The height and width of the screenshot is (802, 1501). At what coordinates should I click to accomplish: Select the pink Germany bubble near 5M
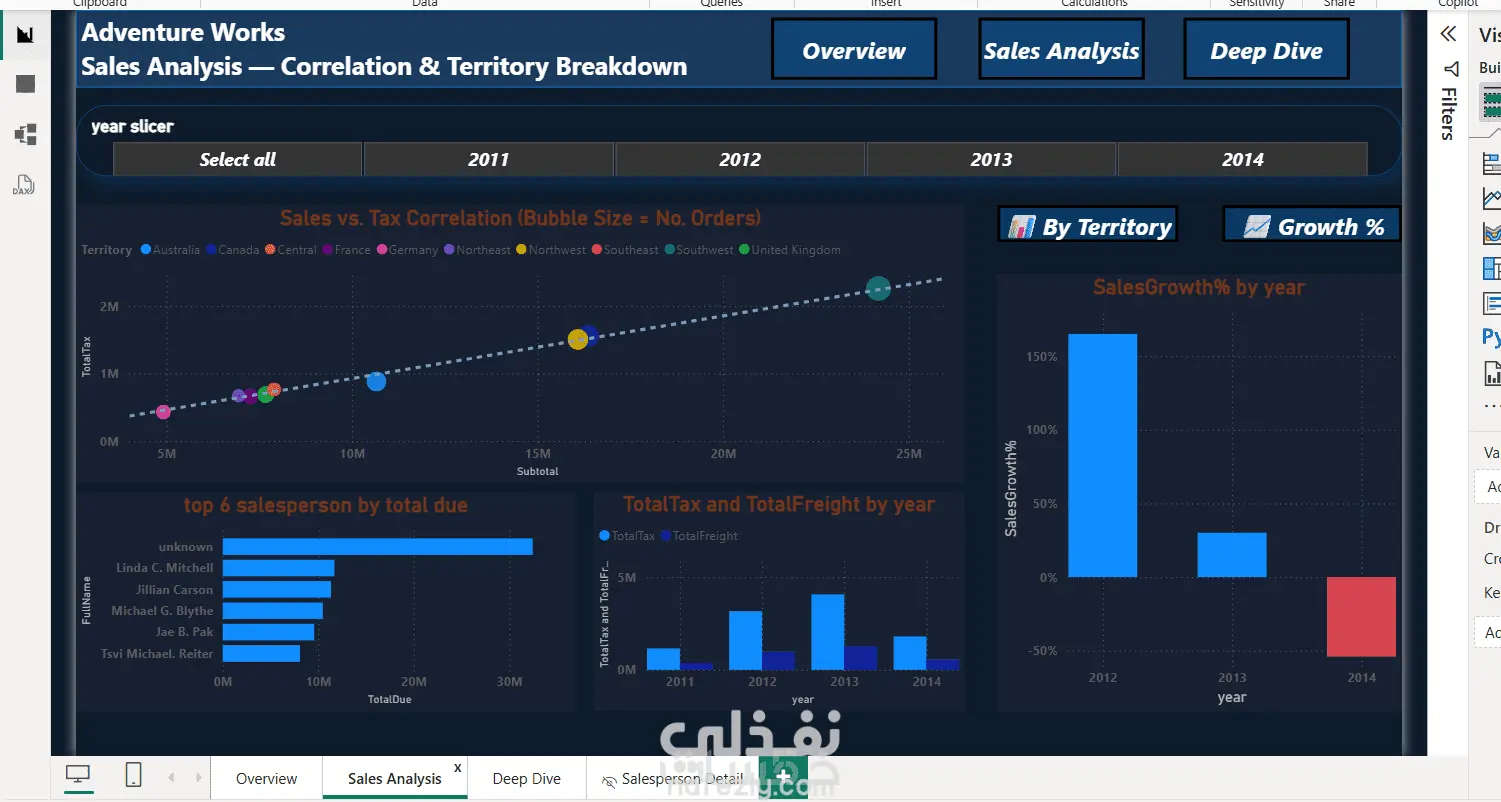point(164,412)
